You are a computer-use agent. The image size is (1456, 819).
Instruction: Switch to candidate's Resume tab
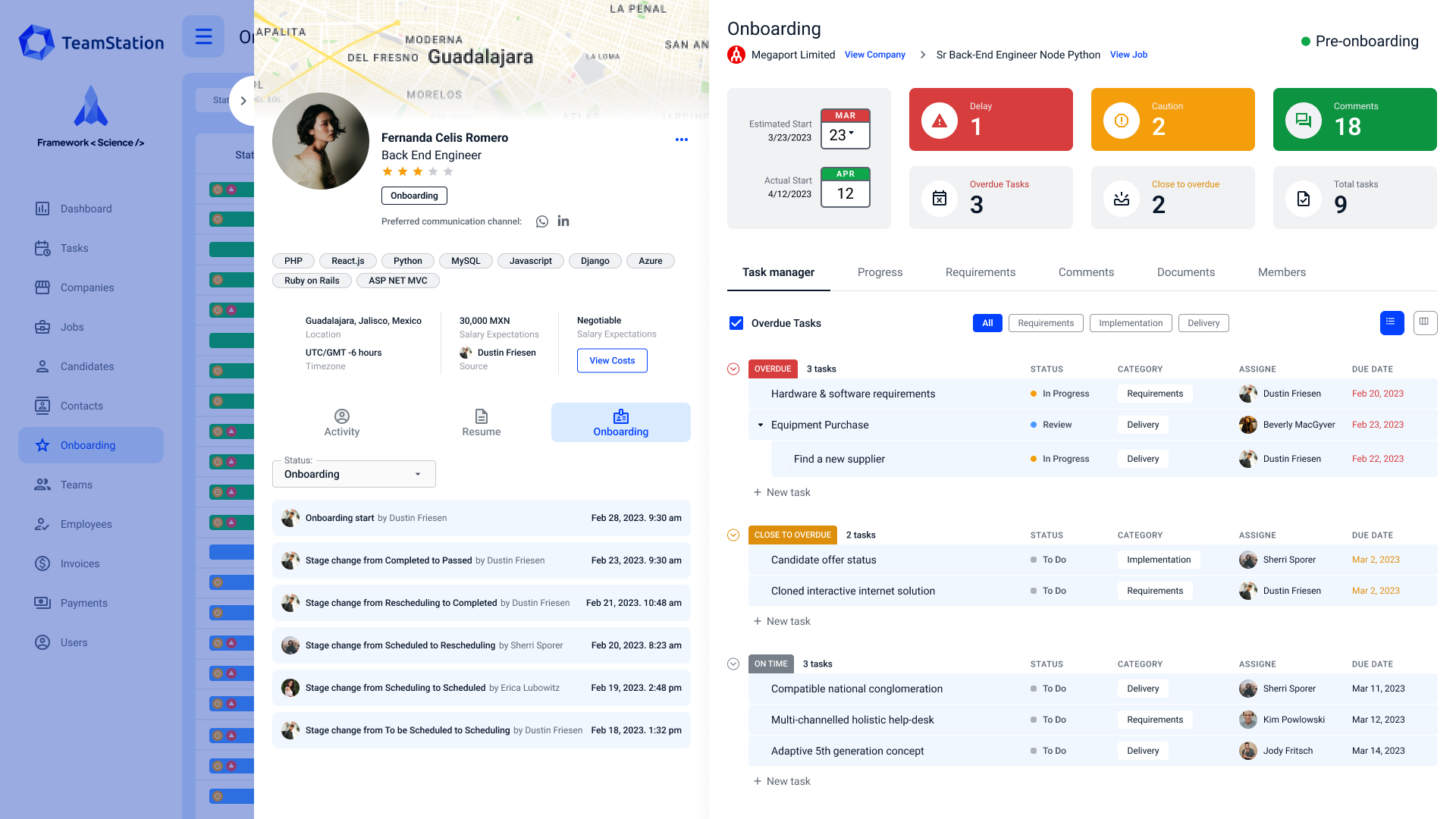[x=481, y=422]
